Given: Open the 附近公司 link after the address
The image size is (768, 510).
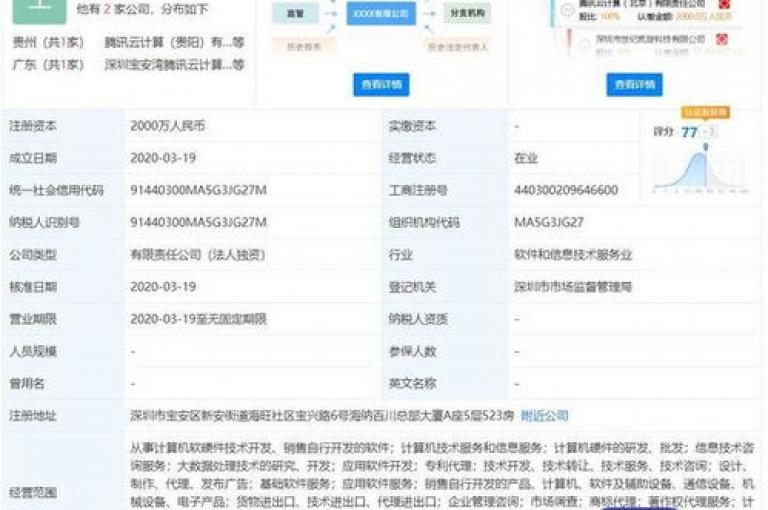Looking at the screenshot, I should coord(544,416).
